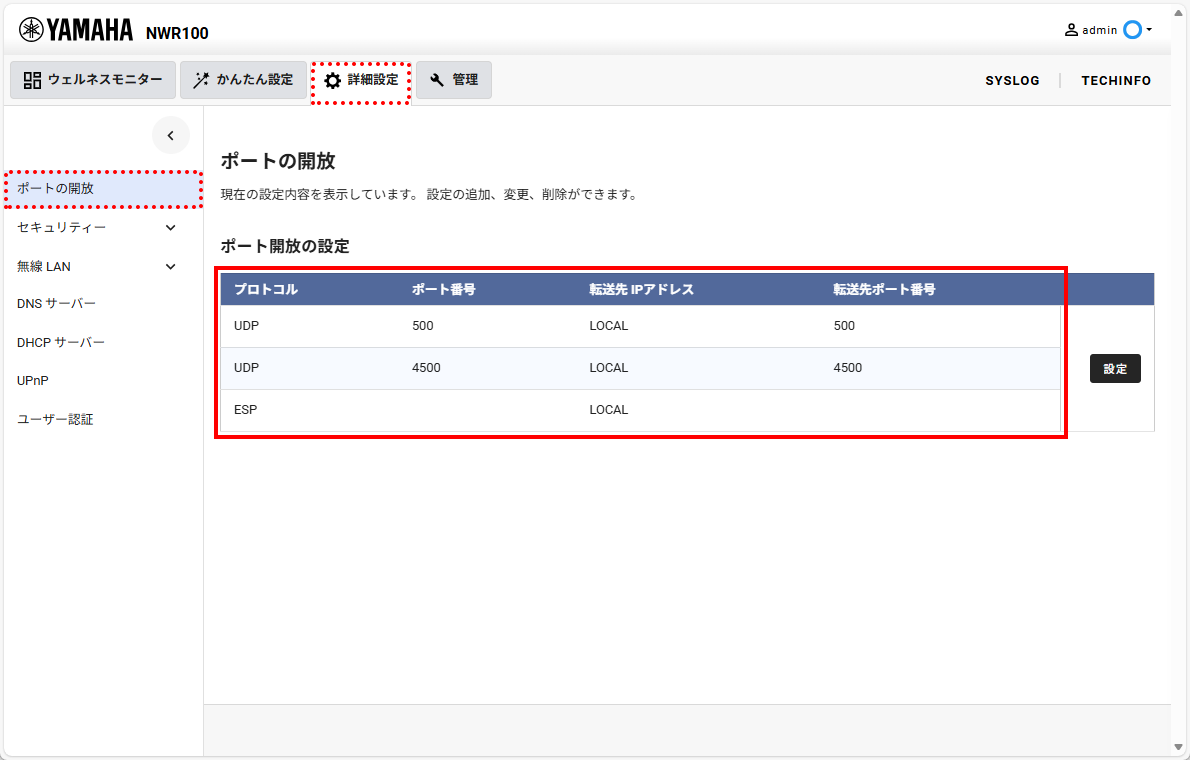Click the 設定 button

point(1115,368)
